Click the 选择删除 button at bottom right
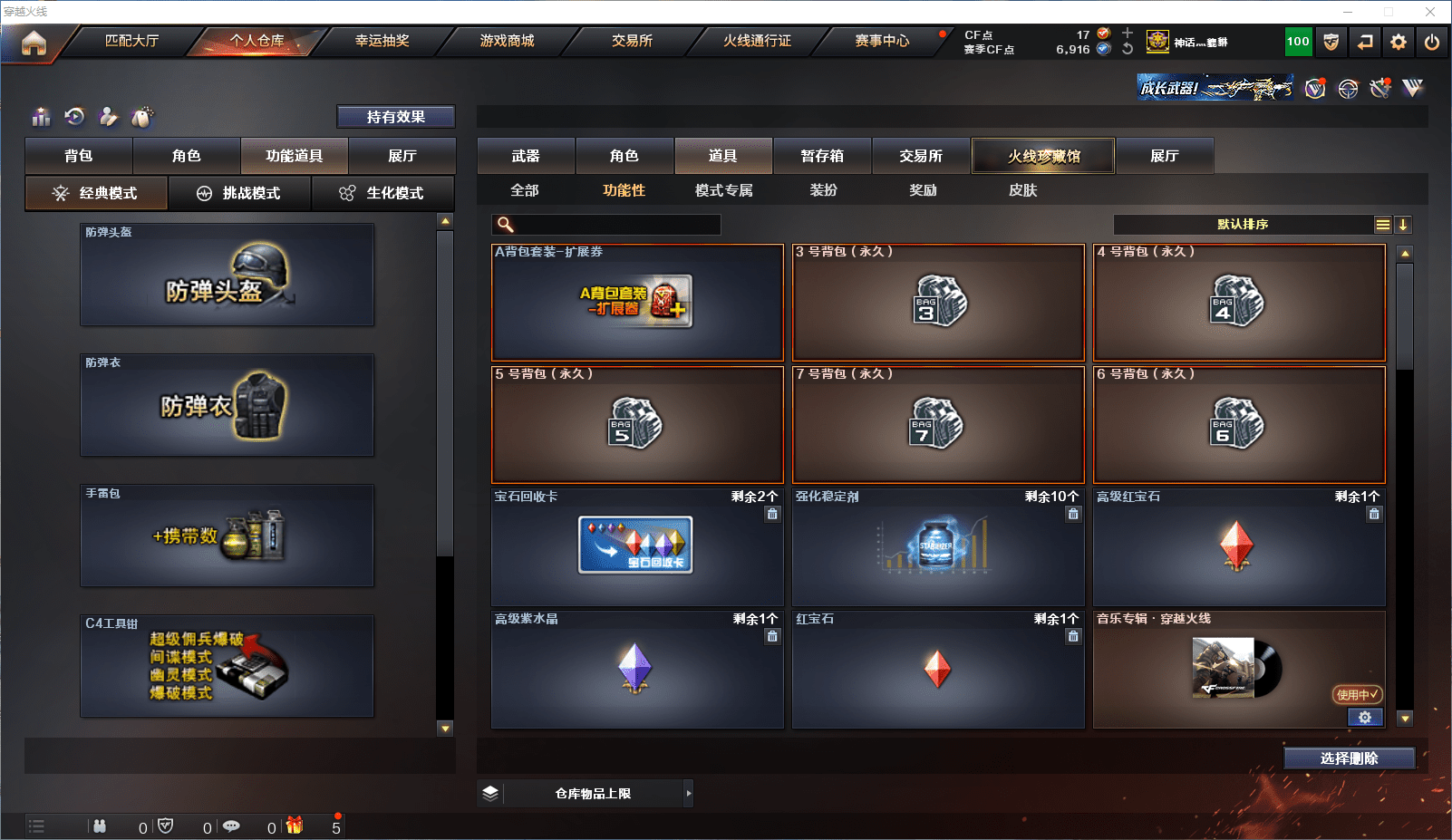 point(1350,758)
